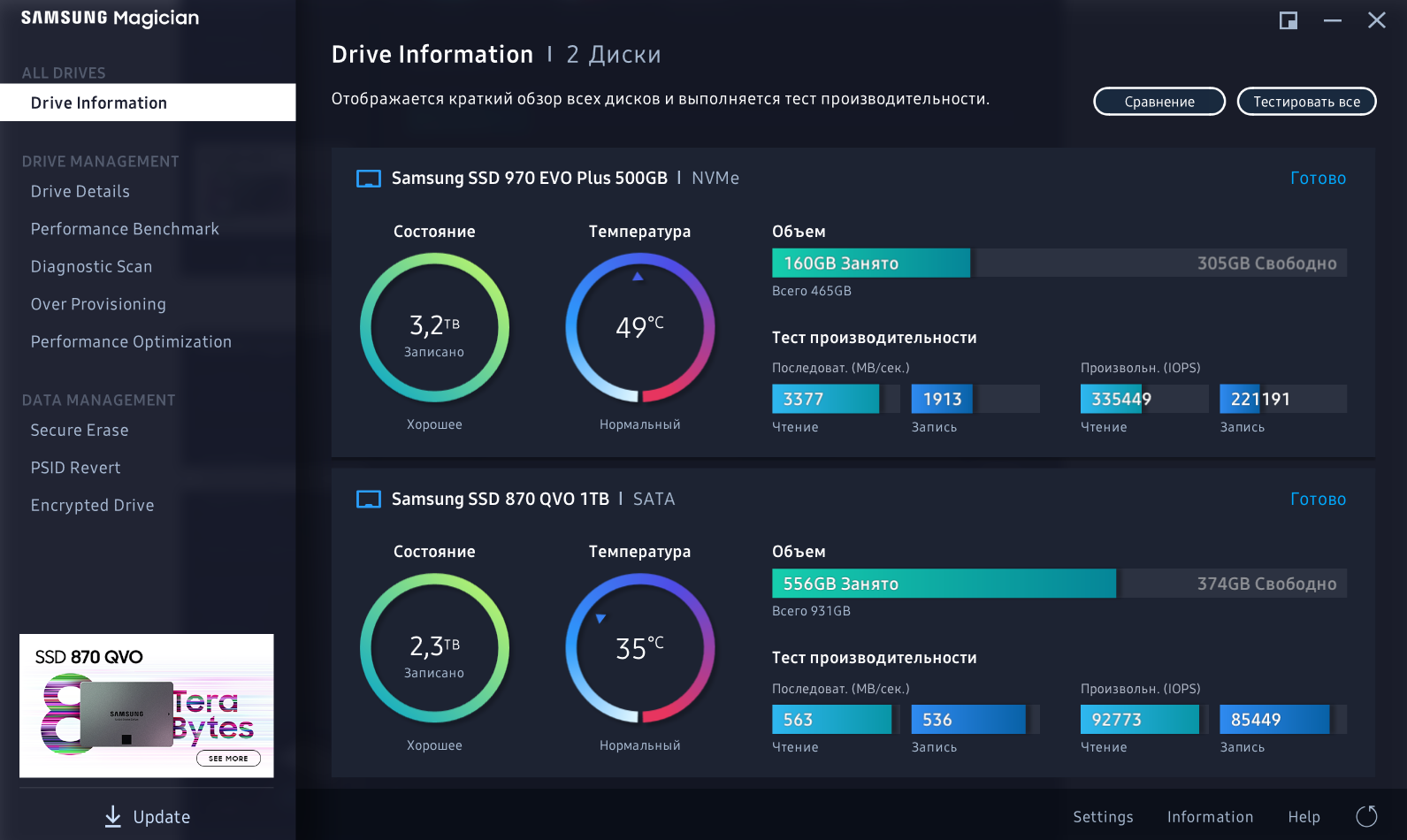This screenshot has height=840, width=1407.
Task: Go to Drive Details
Action: (x=80, y=192)
